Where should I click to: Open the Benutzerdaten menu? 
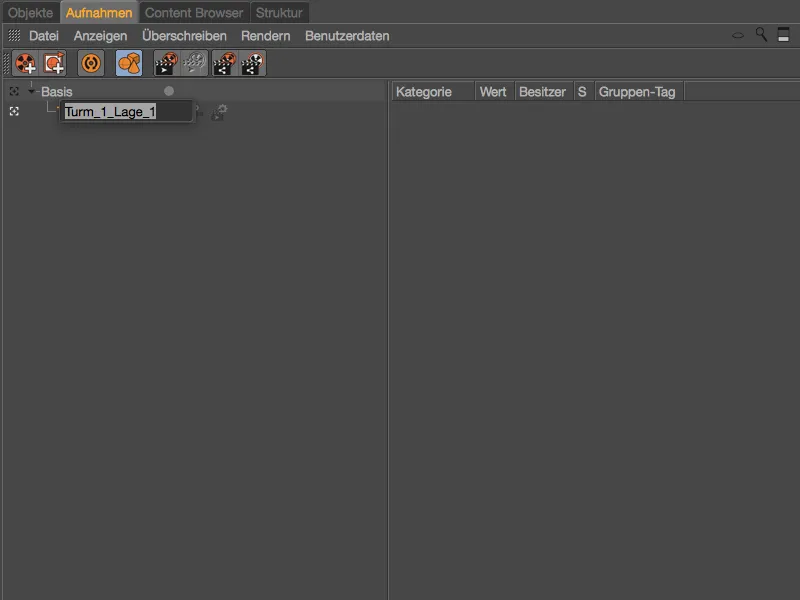pyautogui.click(x=347, y=36)
